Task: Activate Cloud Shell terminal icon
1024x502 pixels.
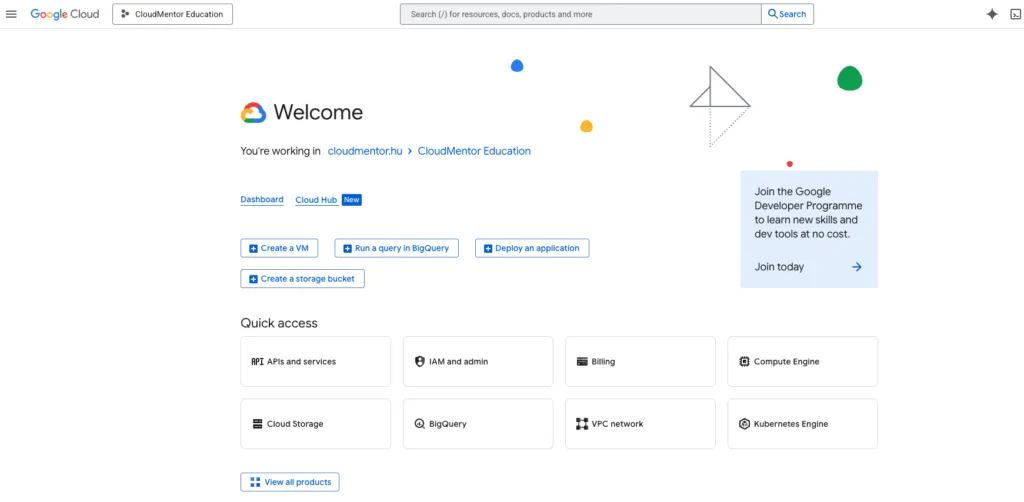Action: pos(1016,14)
